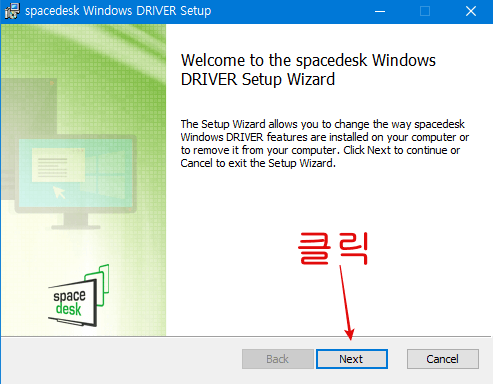Image resolution: width=493 pixels, height=384 pixels.
Task: Click the Next button
Action: (352, 359)
